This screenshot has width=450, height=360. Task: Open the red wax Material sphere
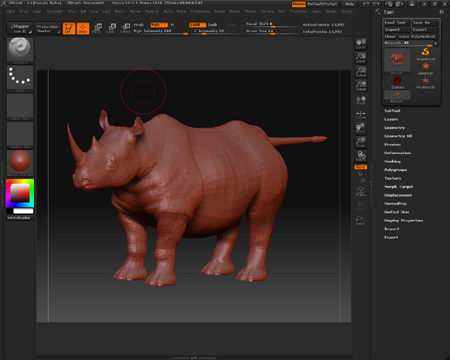[x=20, y=162]
